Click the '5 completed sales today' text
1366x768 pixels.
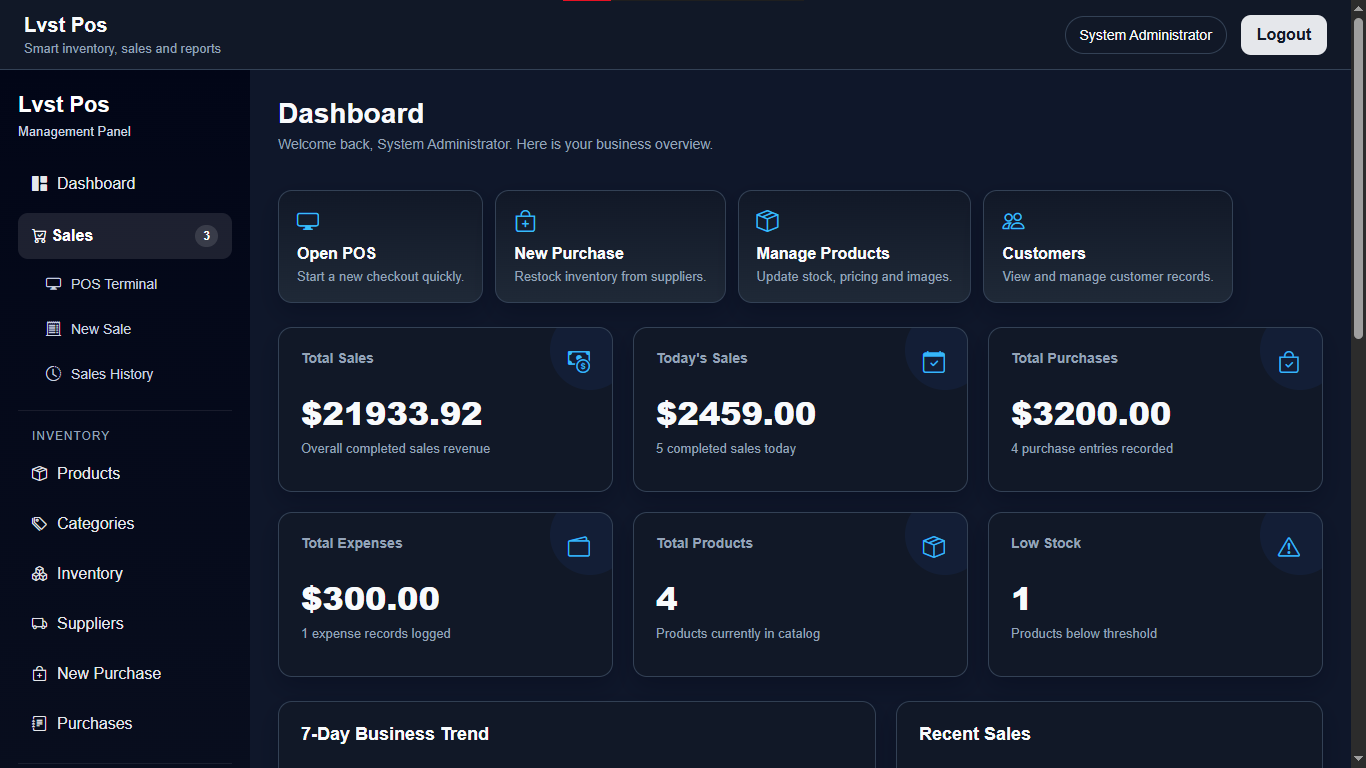[726, 449]
